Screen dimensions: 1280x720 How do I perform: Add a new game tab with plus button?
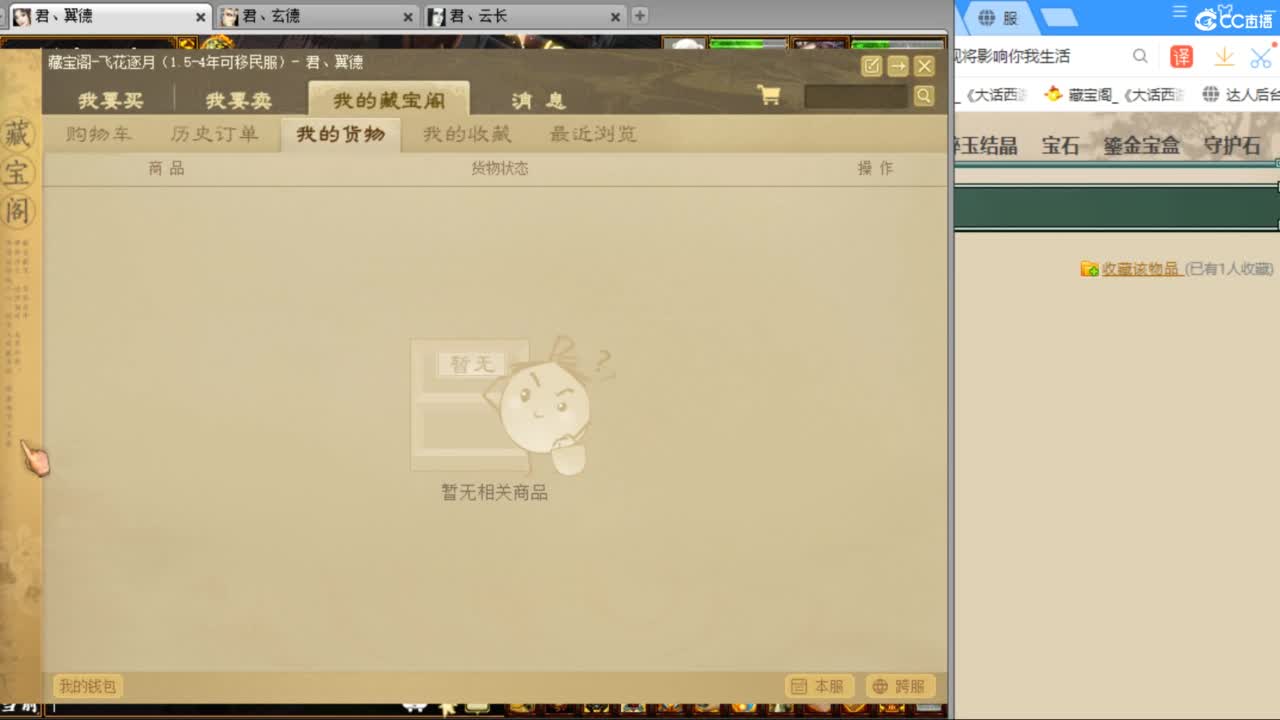pos(640,15)
